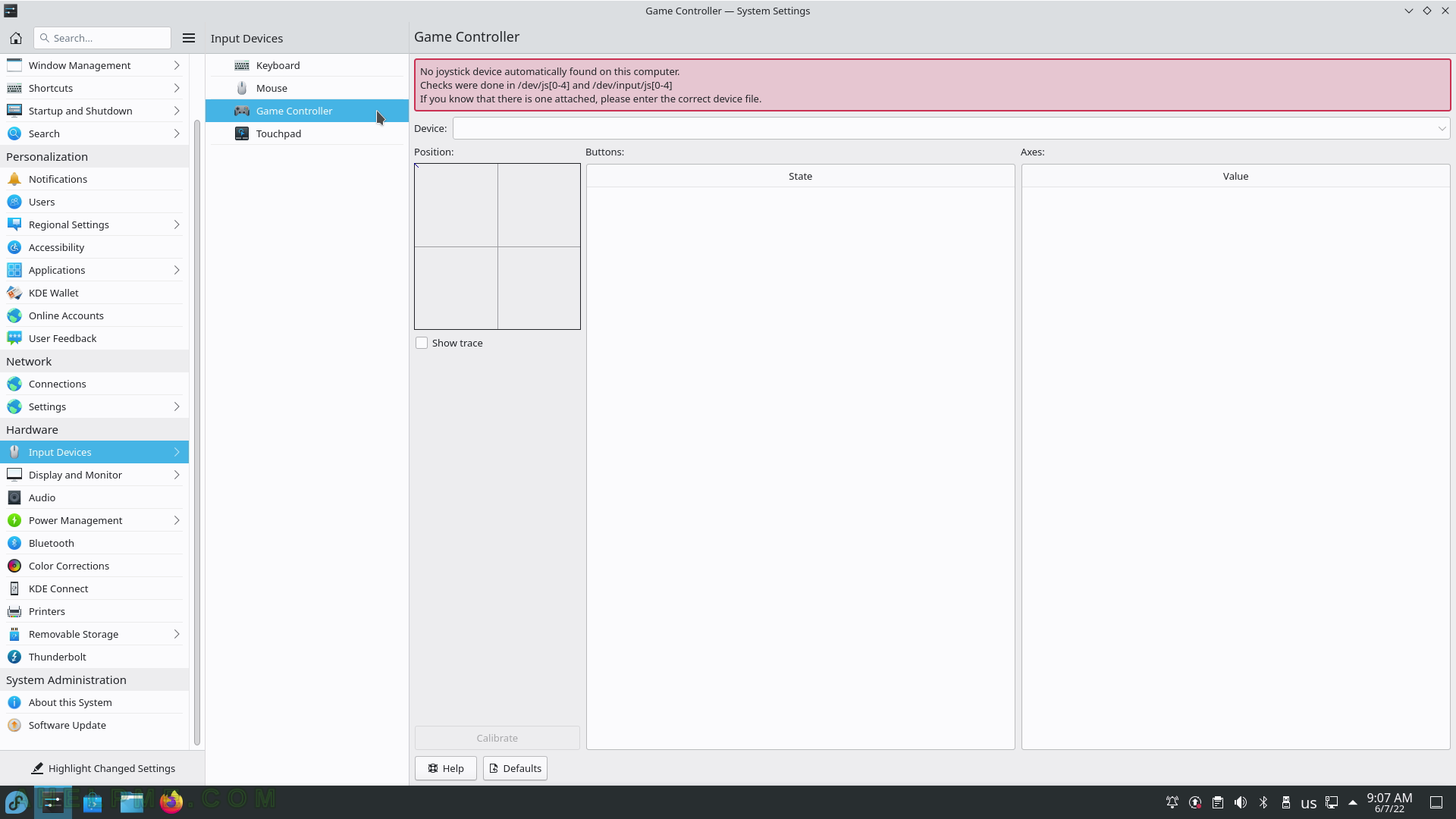Expand Removable Storage category
1456x819 pixels.
click(x=94, y=634)
